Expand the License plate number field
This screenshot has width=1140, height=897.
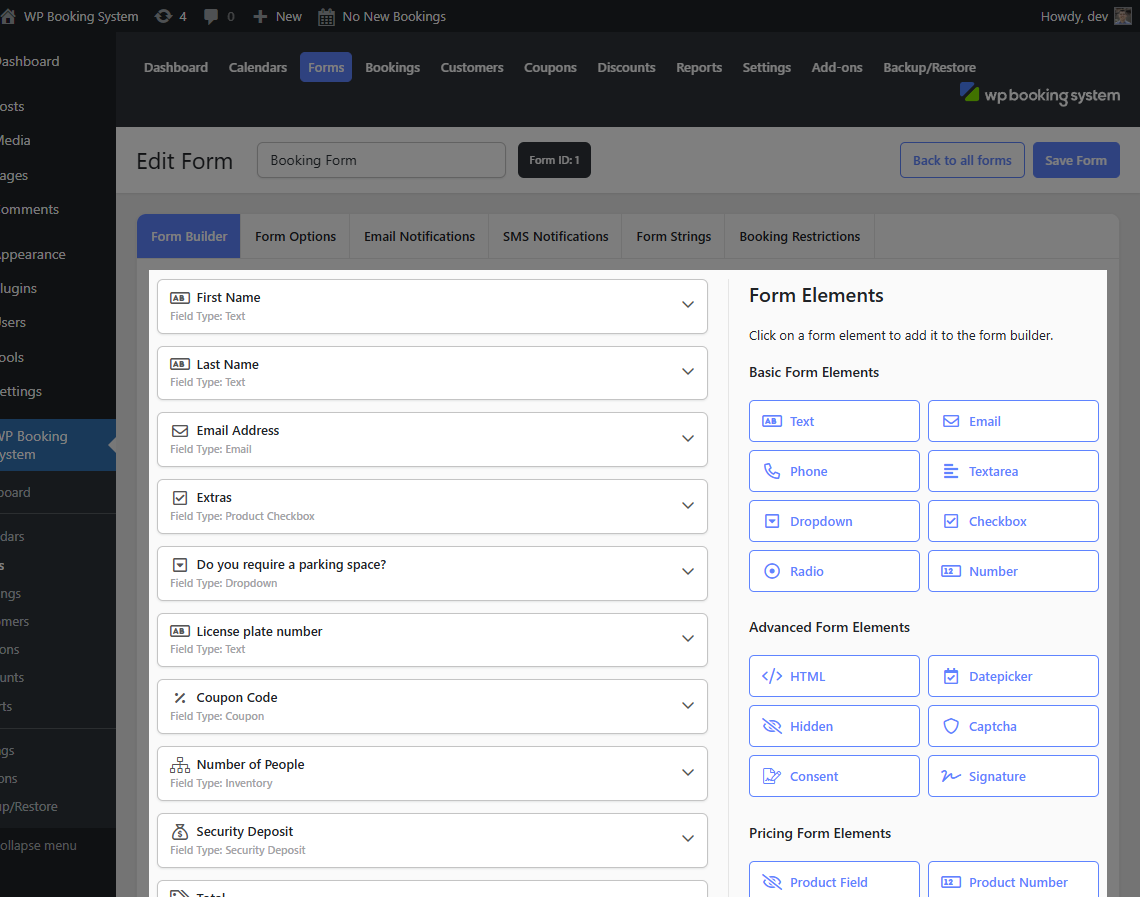[x=687, y=638]
